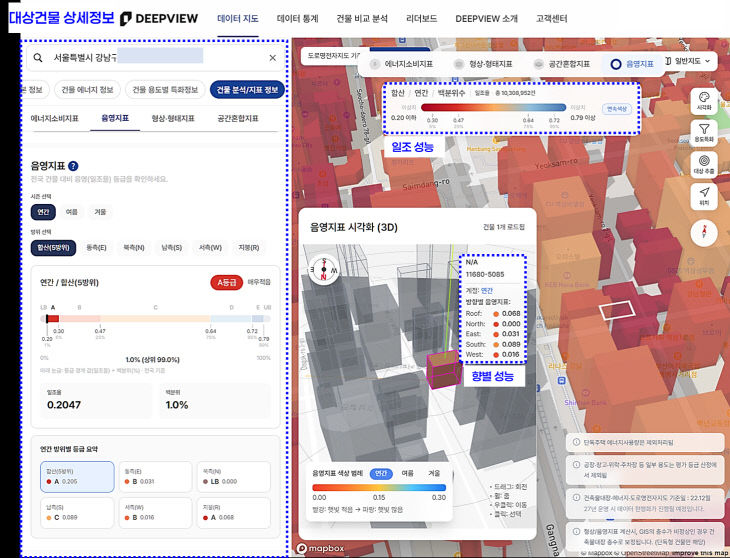Click the 3D viewer N compass icon

tap(324, 269)
